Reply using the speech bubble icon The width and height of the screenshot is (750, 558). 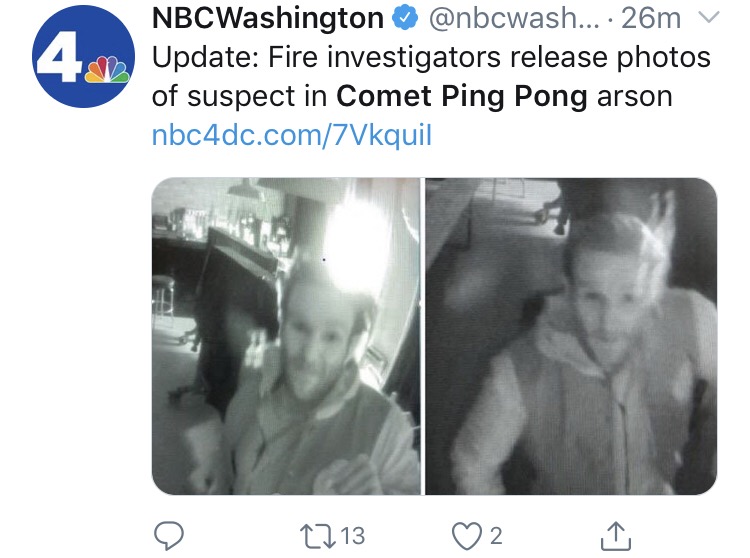[x=168, y=536]
